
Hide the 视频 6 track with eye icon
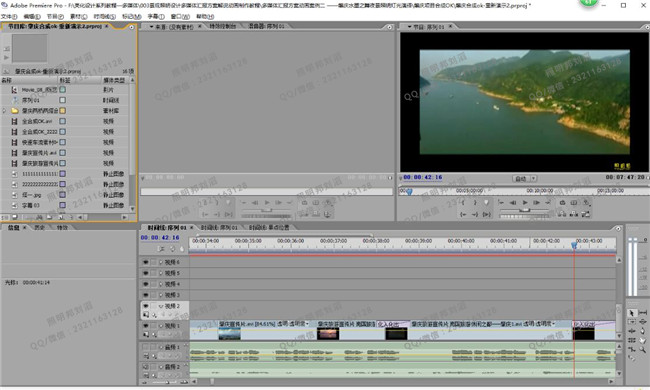click(x=146, y=262)
